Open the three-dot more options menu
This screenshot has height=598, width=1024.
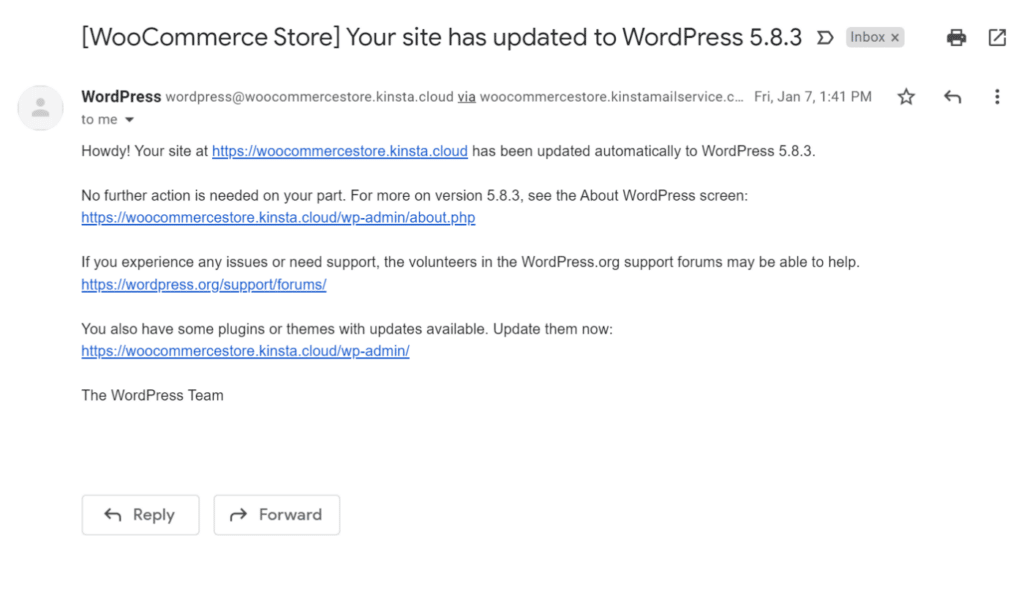(996, 97)
